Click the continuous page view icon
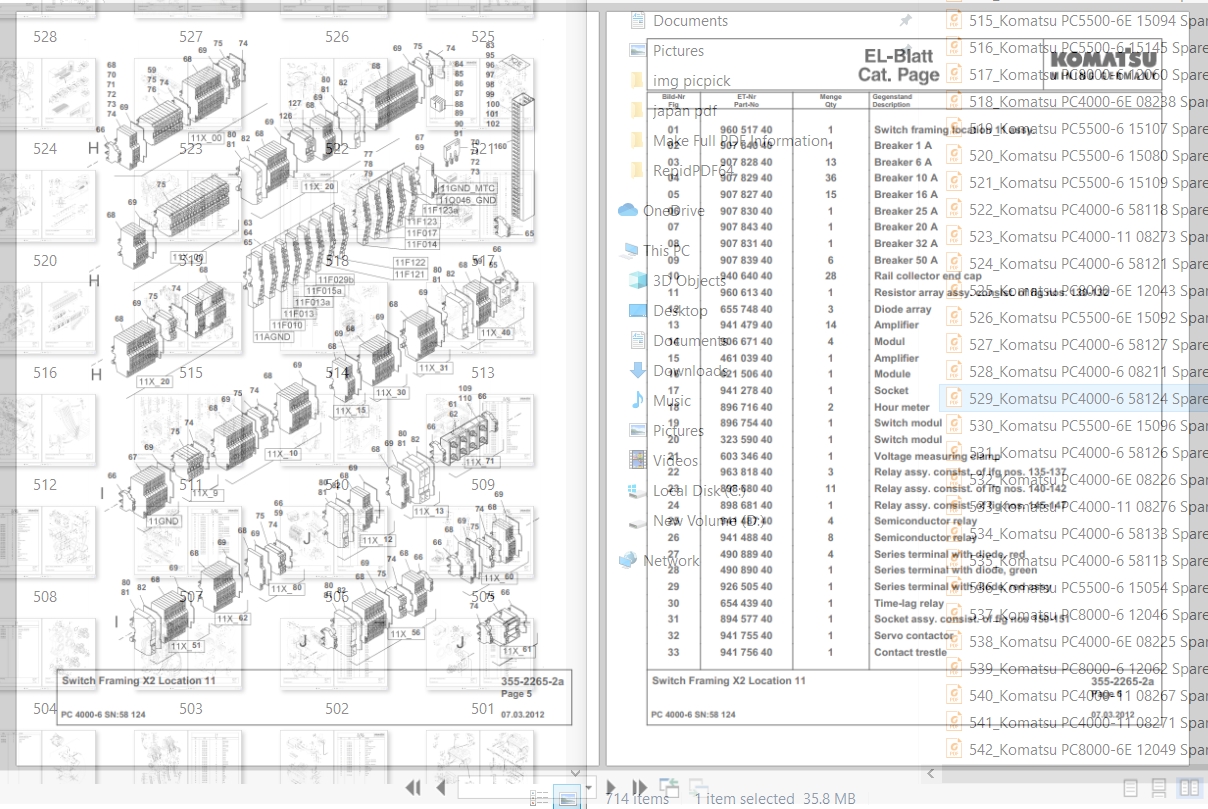Screen dimensions: 1208x809 1160,788
